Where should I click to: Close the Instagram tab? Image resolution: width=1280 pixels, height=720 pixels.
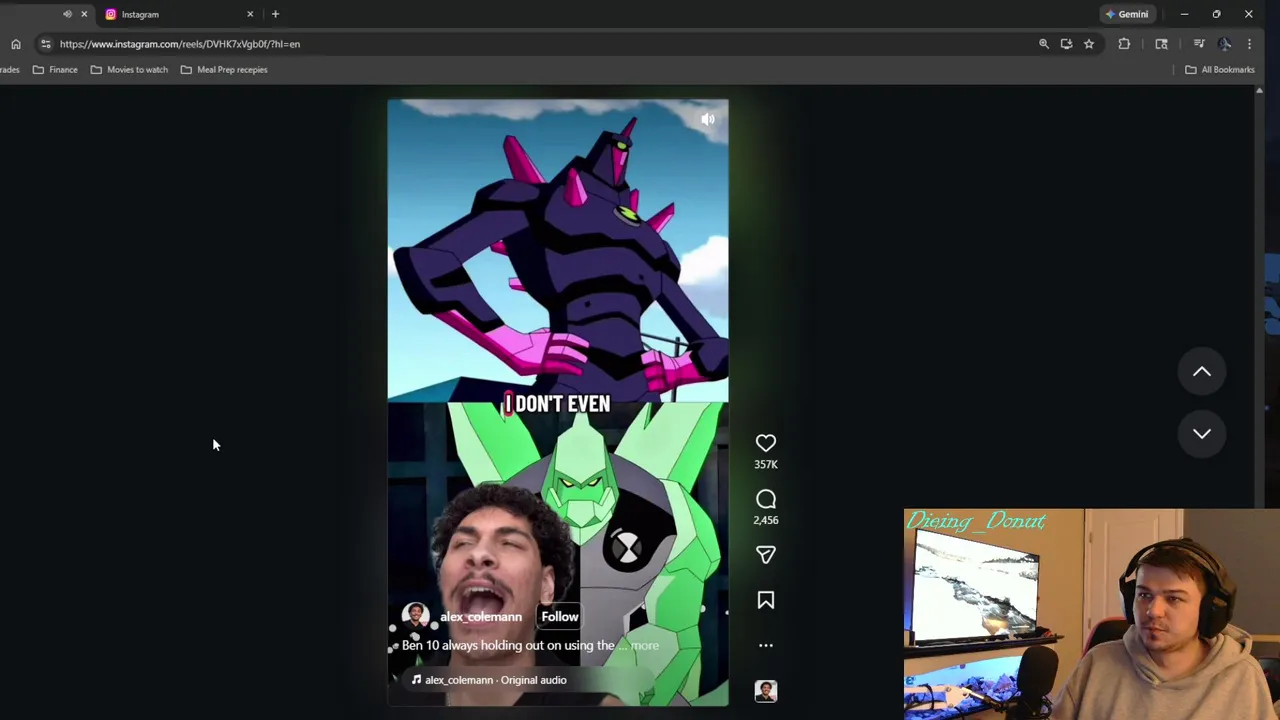(x=250, y=14)
